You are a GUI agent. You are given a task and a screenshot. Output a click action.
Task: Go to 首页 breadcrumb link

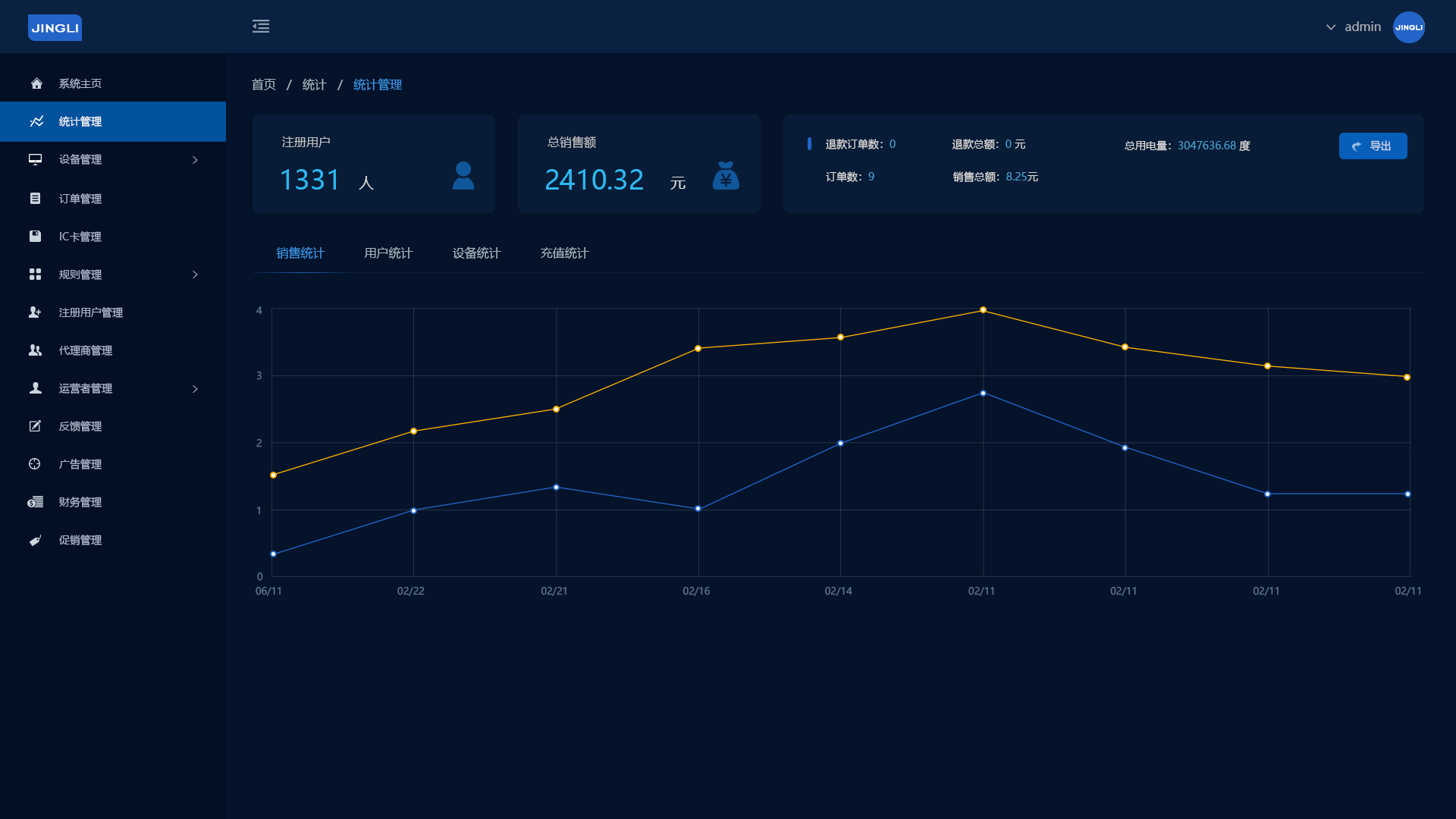click(264, 85)
